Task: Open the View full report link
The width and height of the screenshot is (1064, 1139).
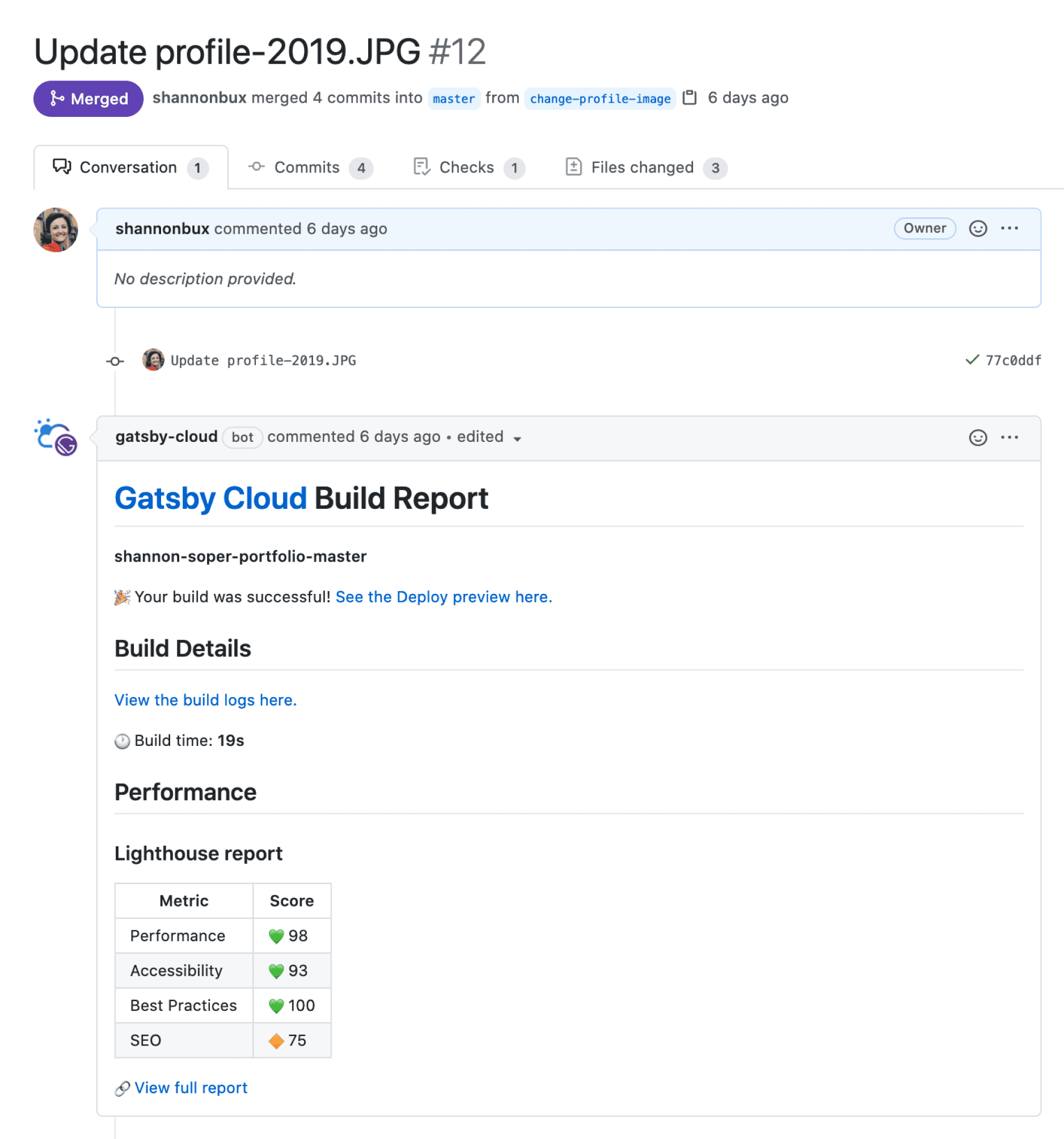Action: pos(191,1088)
